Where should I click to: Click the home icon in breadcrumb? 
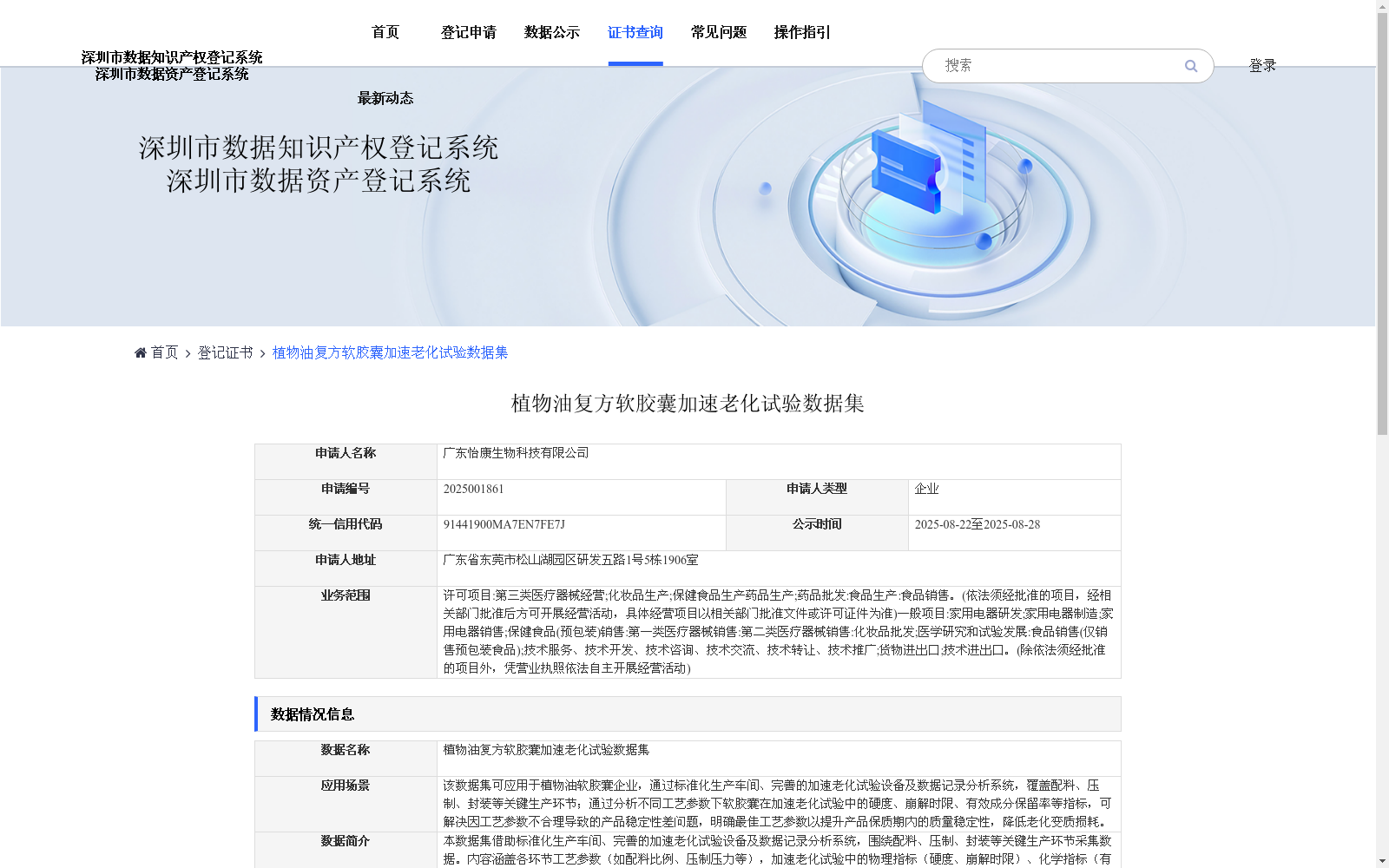pyautogui.click(x=141, y=352)
